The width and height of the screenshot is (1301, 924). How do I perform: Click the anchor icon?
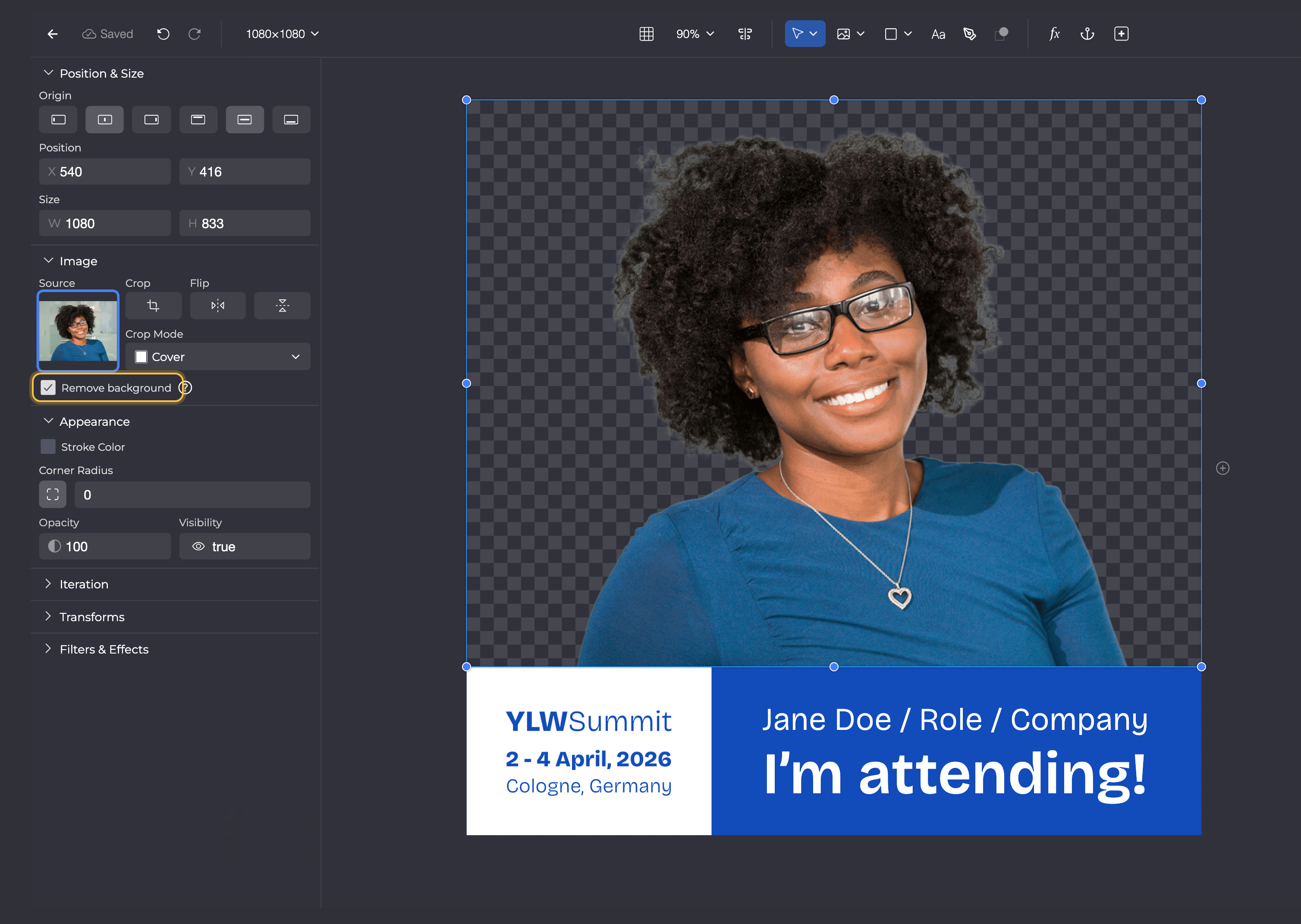click(1087, 34)
